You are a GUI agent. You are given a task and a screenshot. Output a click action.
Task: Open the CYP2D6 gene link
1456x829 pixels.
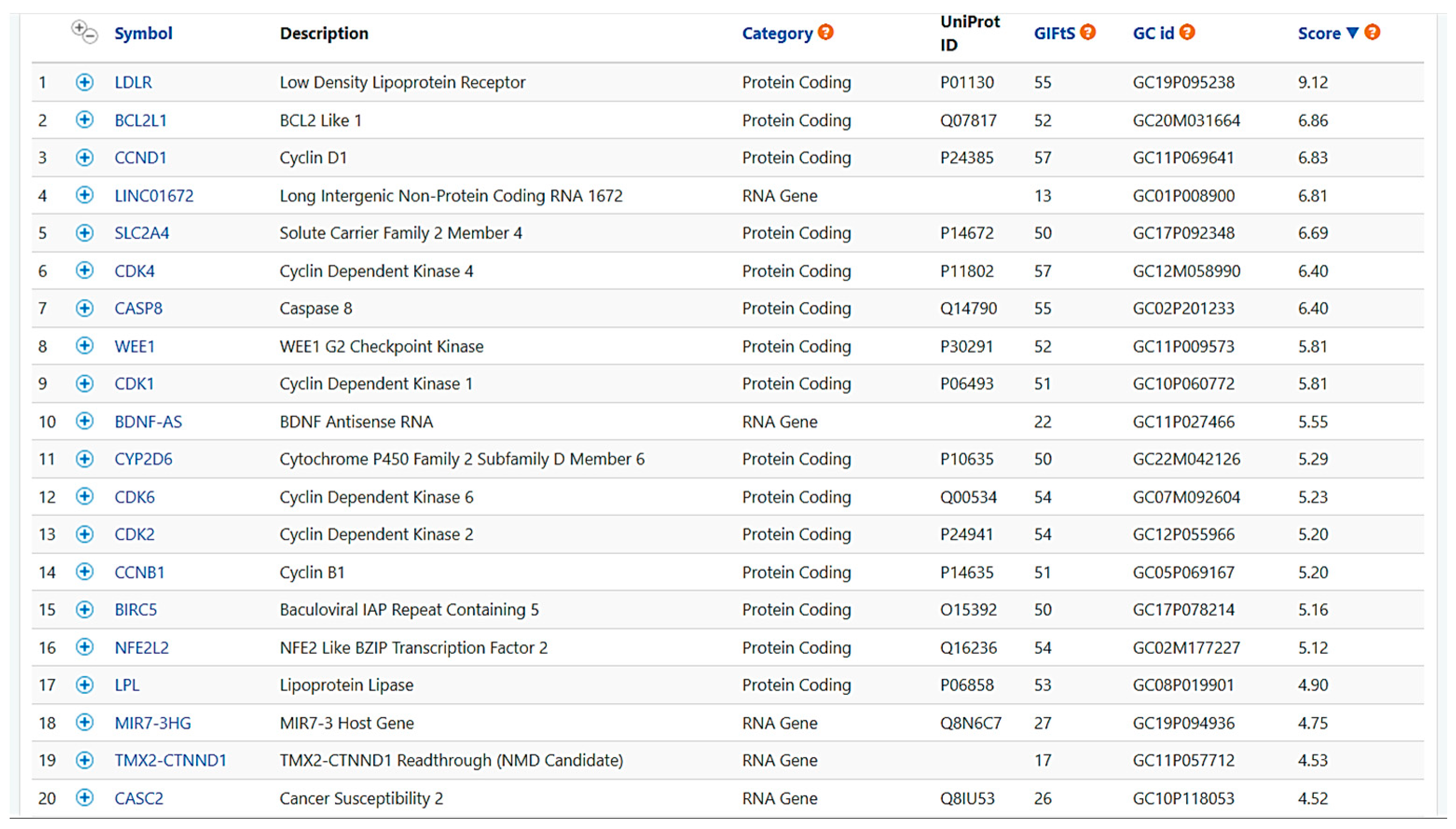click(x=143, y=459)
